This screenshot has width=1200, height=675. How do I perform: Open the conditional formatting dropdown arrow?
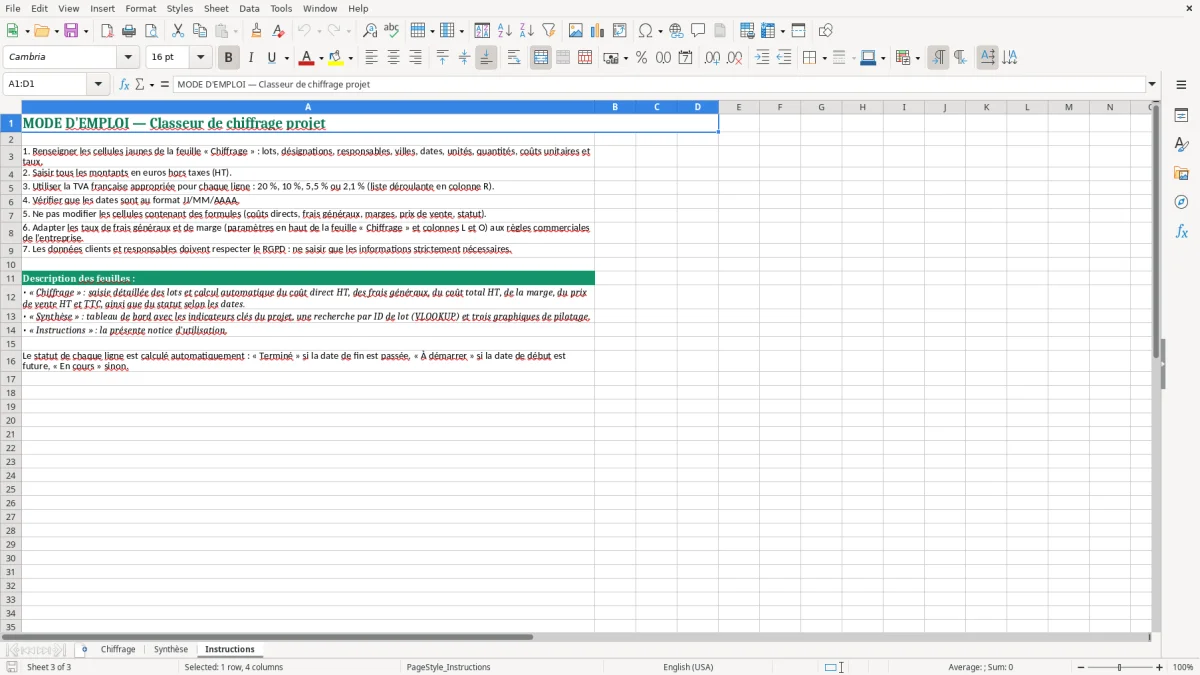click(917, 58)
